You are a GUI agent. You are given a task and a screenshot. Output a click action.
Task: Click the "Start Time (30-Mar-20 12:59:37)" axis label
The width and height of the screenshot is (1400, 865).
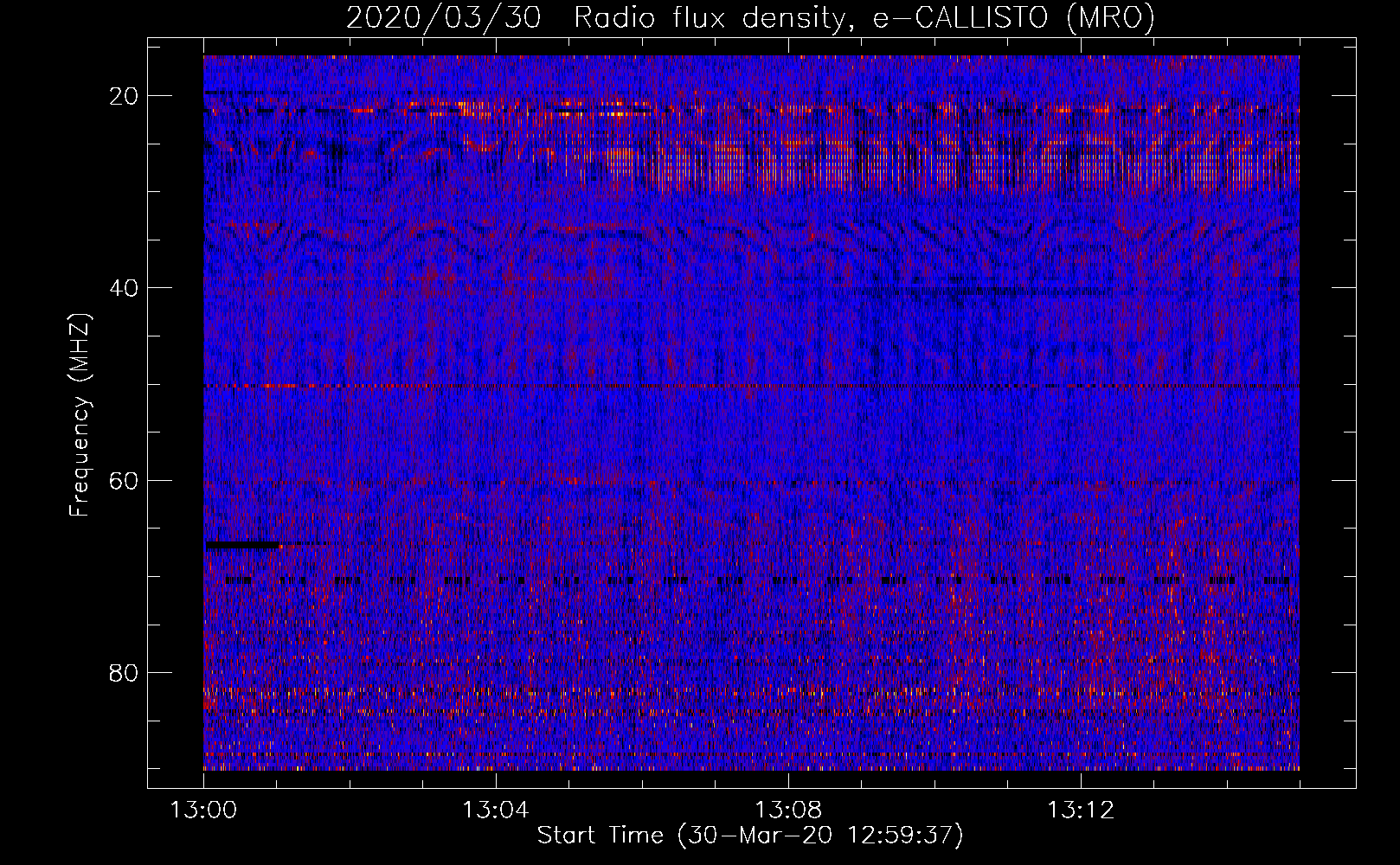pos(750,836)
